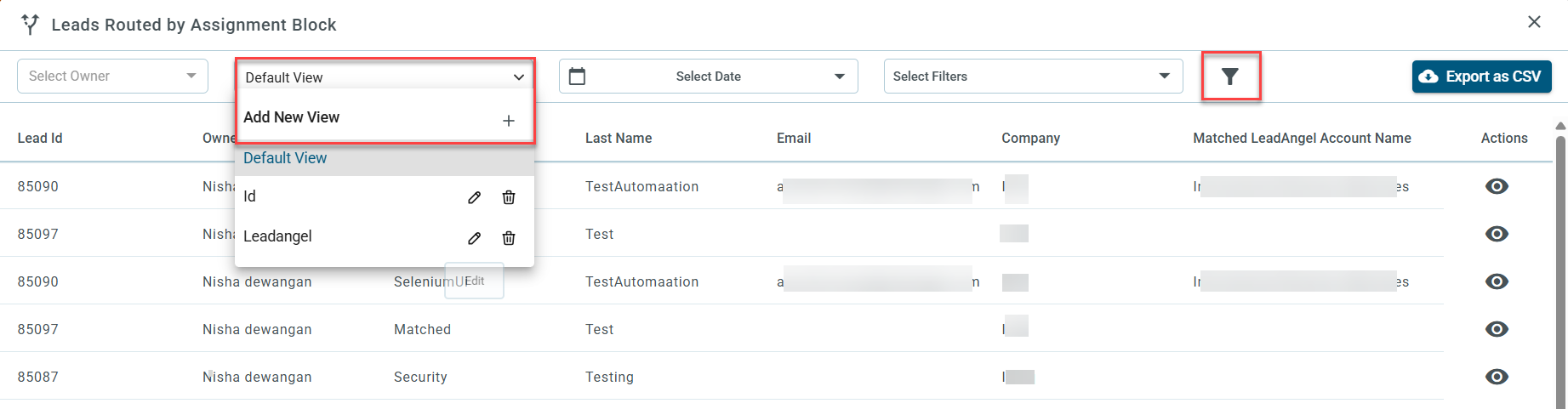This screenshot has height=409, width=1568.
Task: Click Nisha dewangan in 85087 row
Action: [257, 377]
